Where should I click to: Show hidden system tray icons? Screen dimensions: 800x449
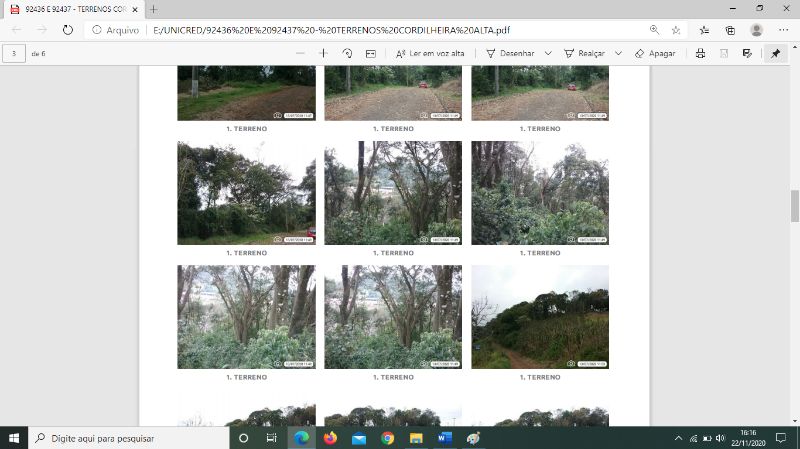[x=678, y=438]
